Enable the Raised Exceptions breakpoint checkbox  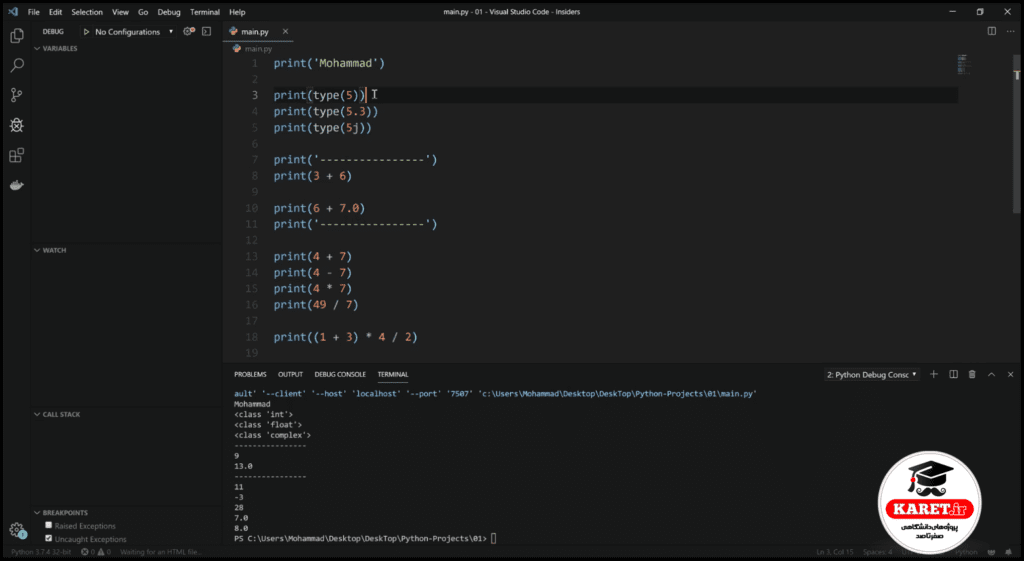48,525
